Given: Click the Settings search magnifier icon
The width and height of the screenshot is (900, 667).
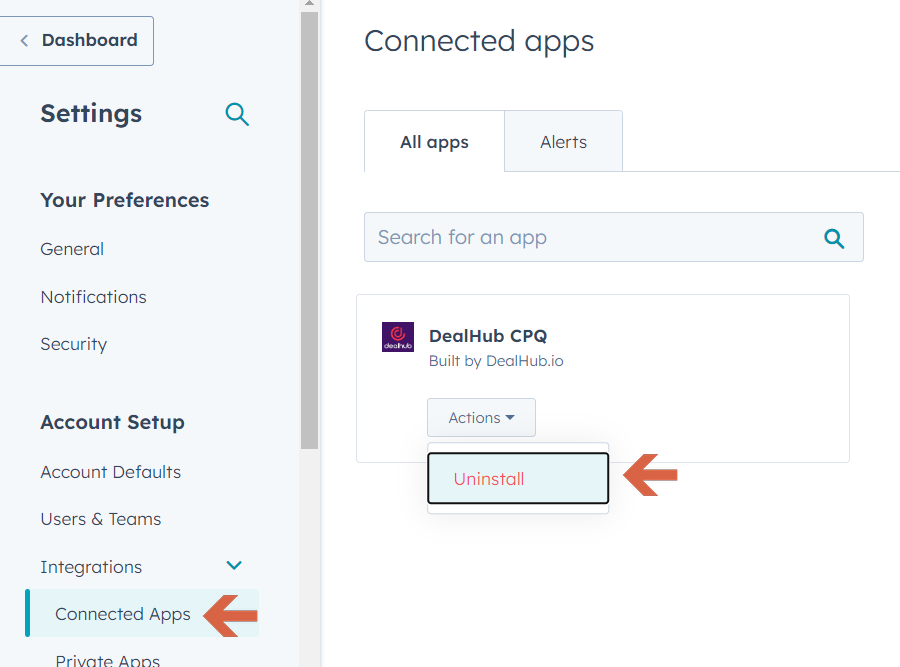Looking at the screenshot, I should coord(237,114).
